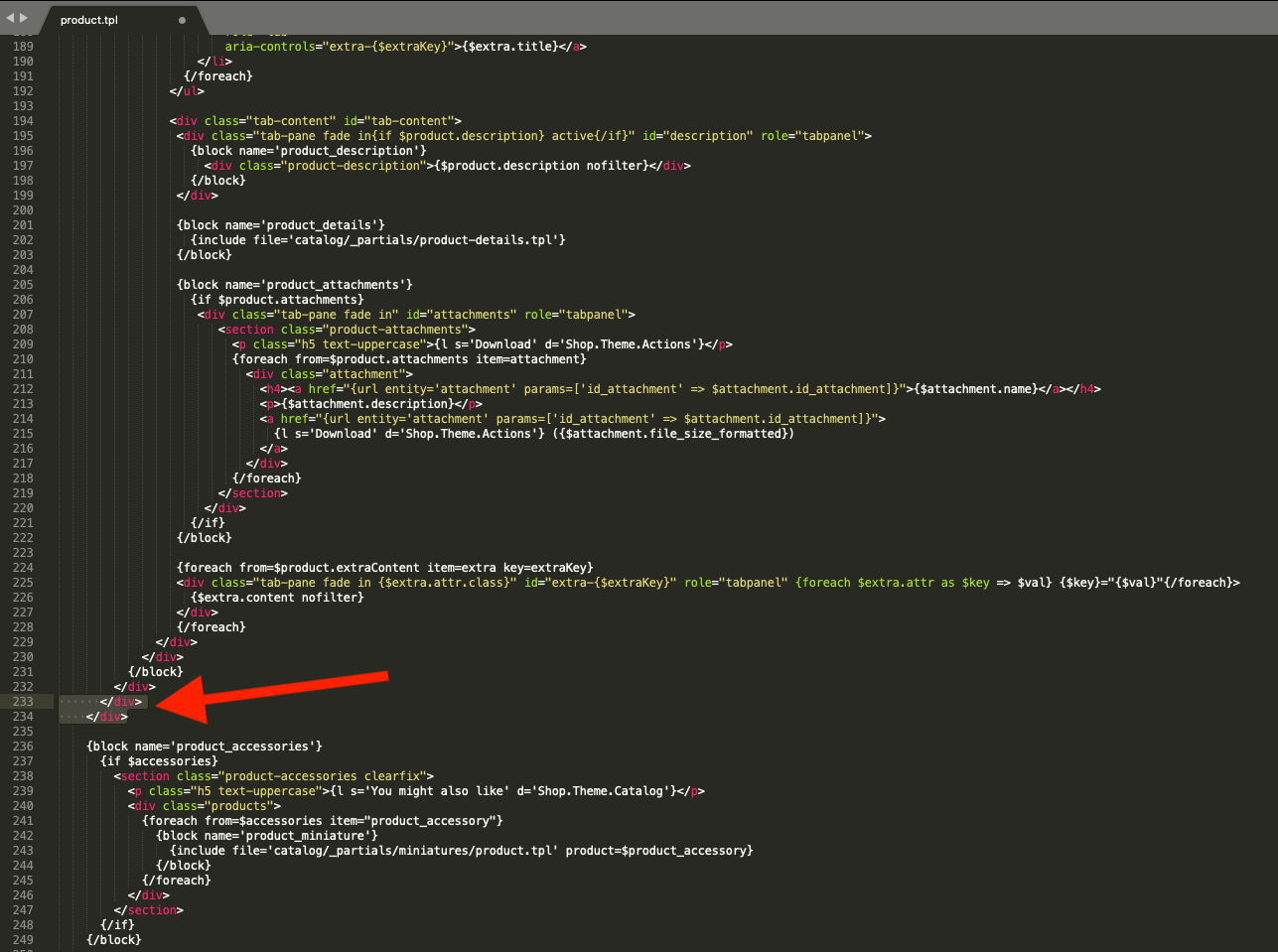Click id="extra-{$extraKey}" on line 225
This screenshot has width=1278, height=952.
tap(600, 583)
